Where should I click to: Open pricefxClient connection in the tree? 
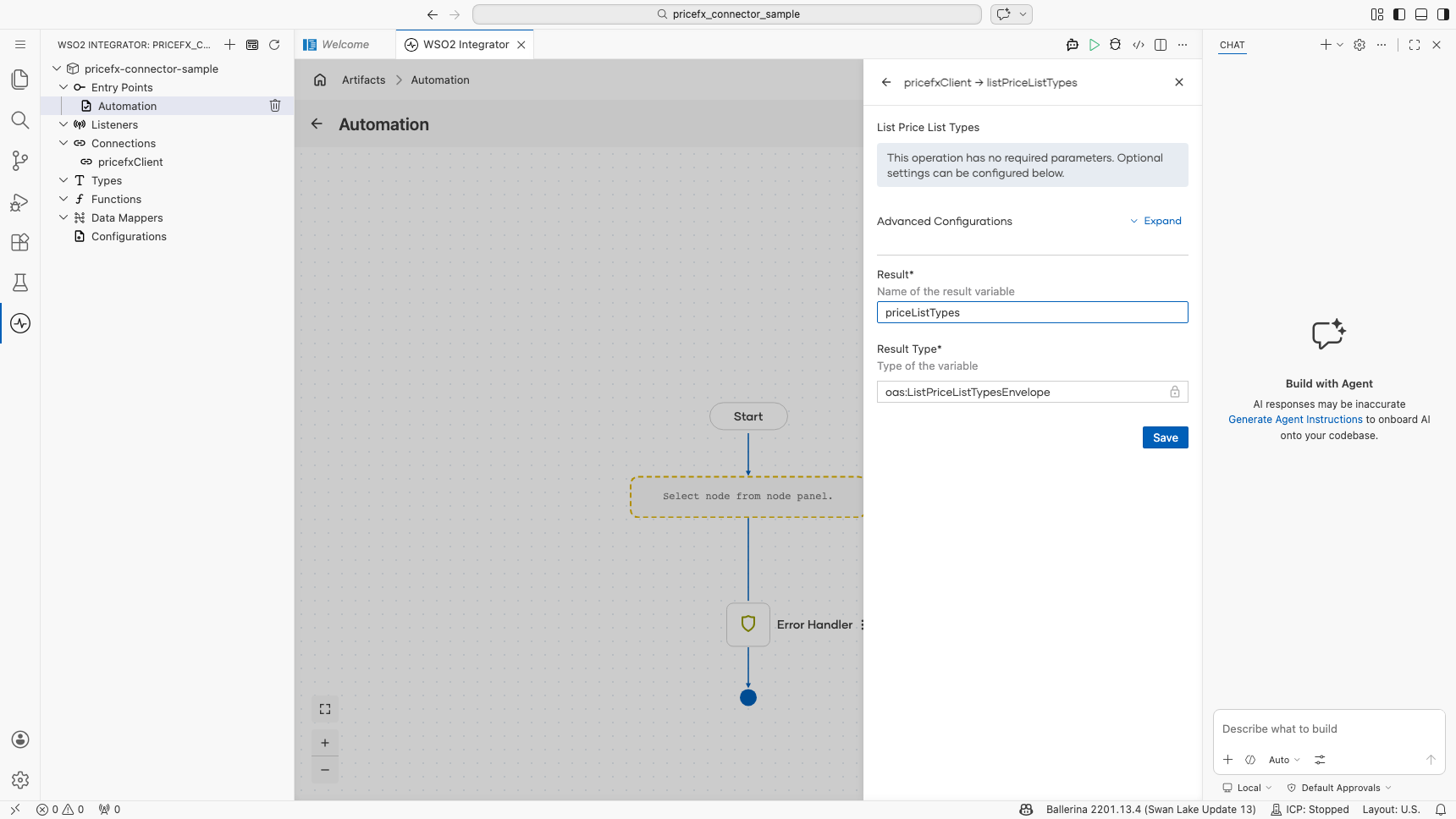tap(130, 162)
